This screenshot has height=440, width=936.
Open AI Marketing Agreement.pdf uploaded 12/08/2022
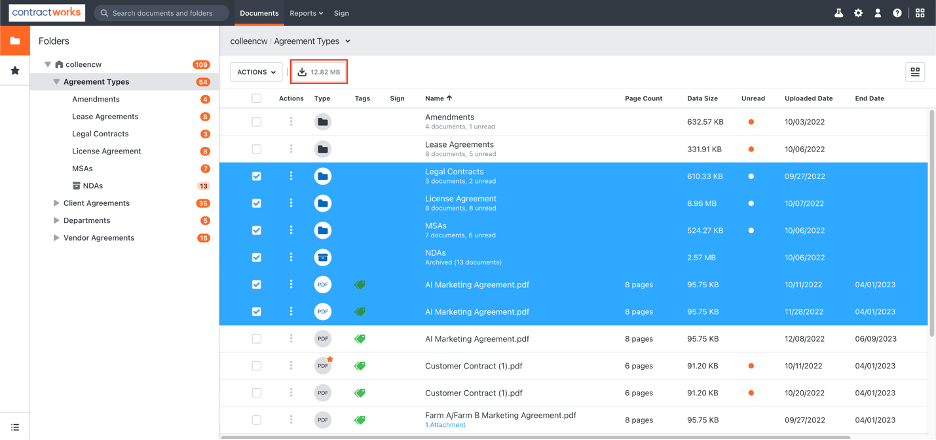pos(477,339)
